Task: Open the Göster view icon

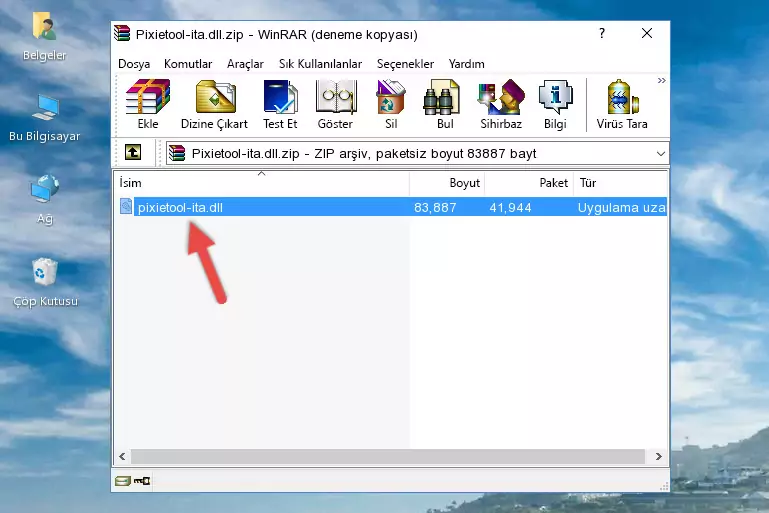Action: coord(335,104)
